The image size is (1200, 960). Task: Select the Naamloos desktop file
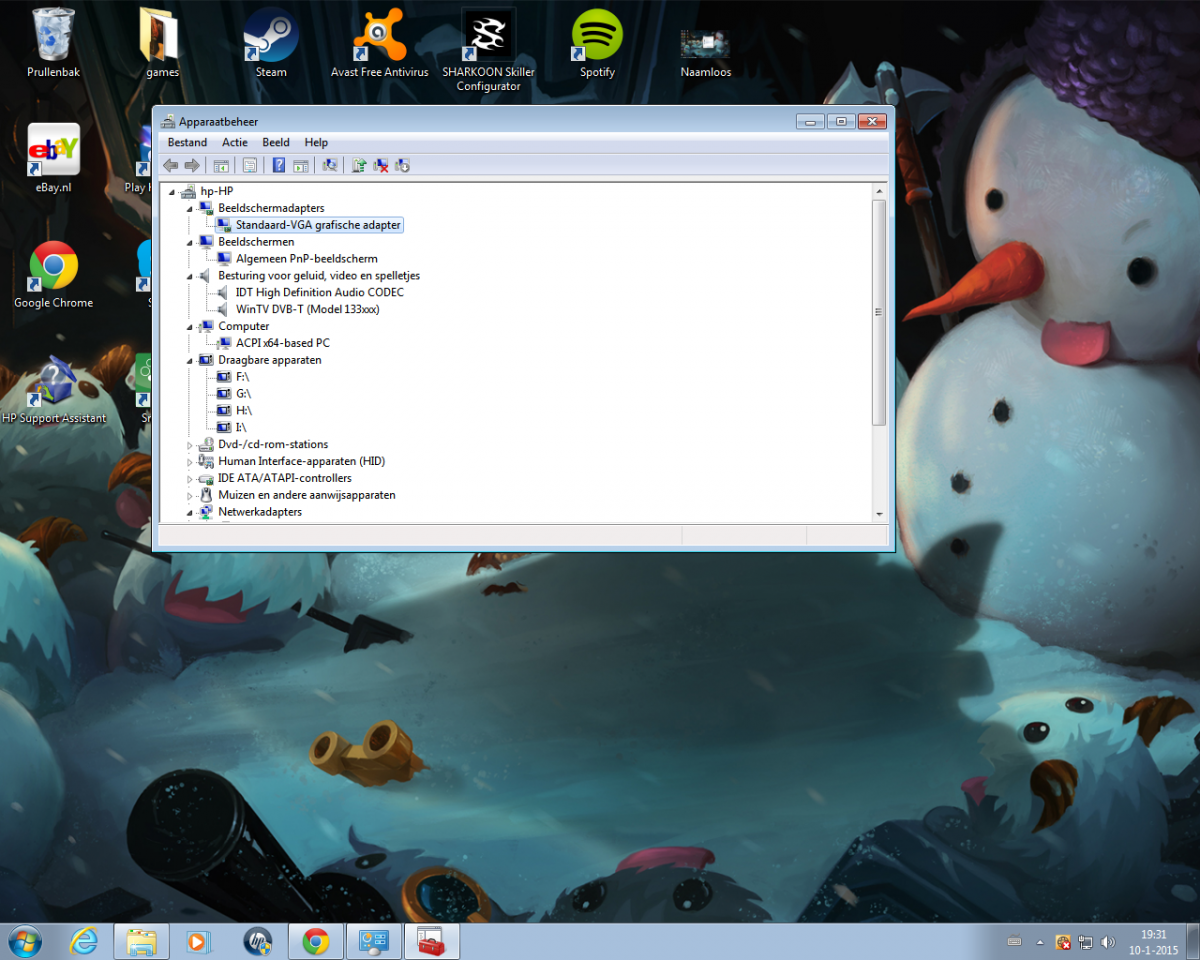tap(705, 52)
